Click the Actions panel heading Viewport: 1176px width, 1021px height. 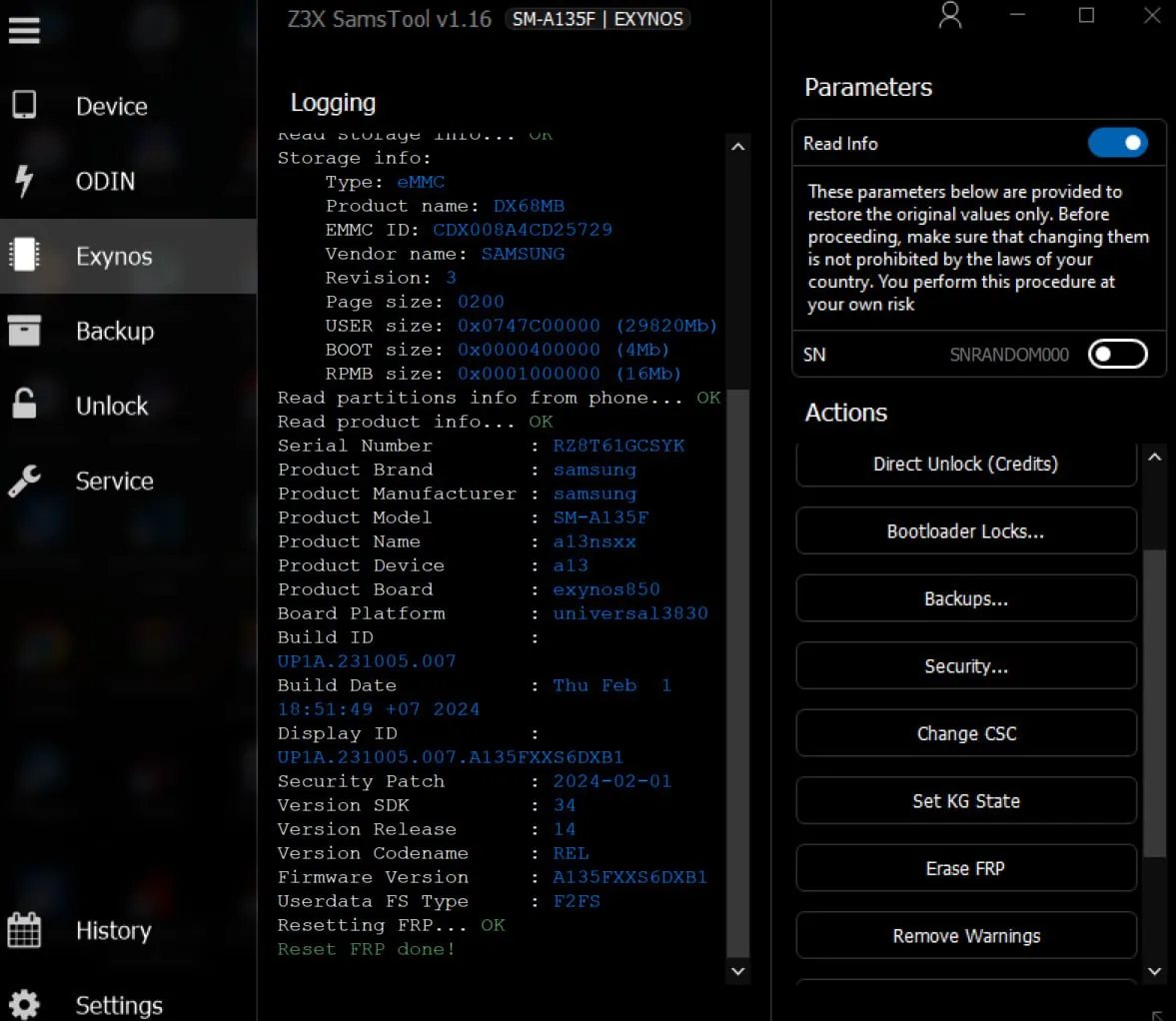point(846,413)
